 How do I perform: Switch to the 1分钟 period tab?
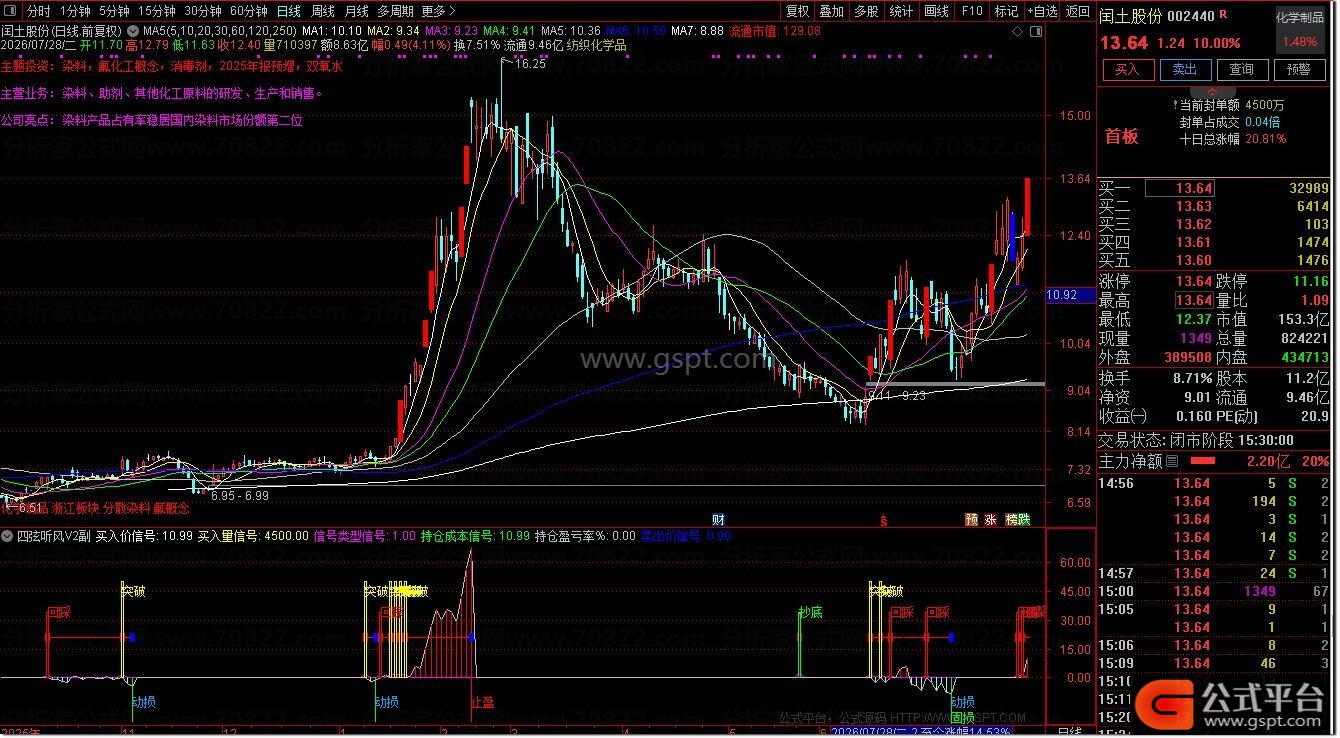tap(75, 11)
